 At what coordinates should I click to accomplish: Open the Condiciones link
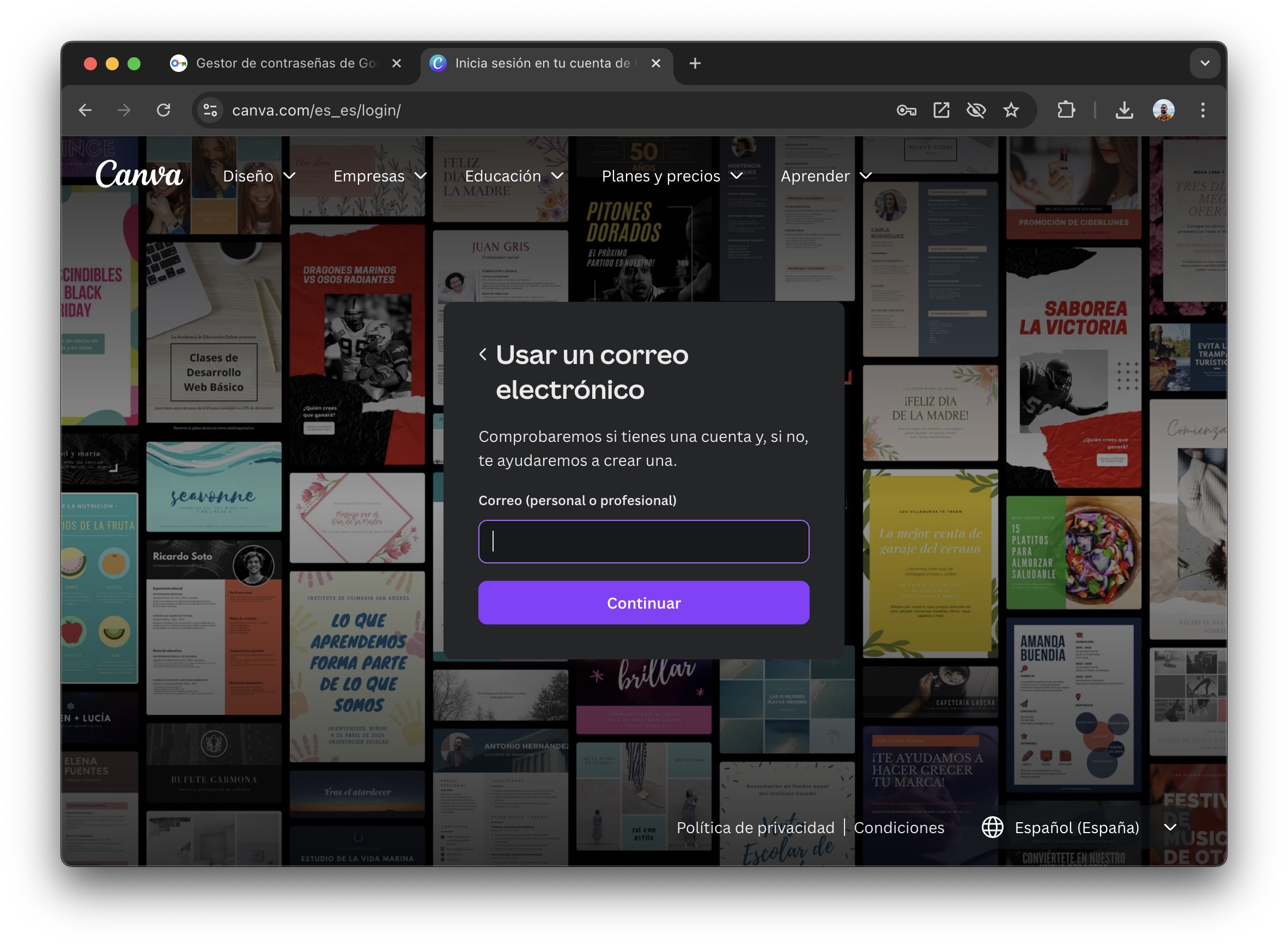click(x=899, y=828)
